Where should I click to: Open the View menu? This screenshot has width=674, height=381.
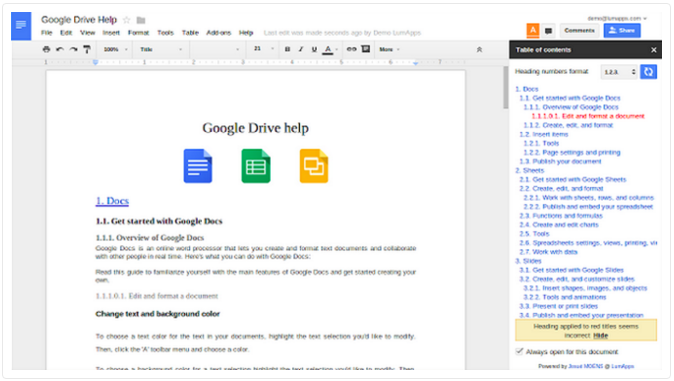point(87,33)
